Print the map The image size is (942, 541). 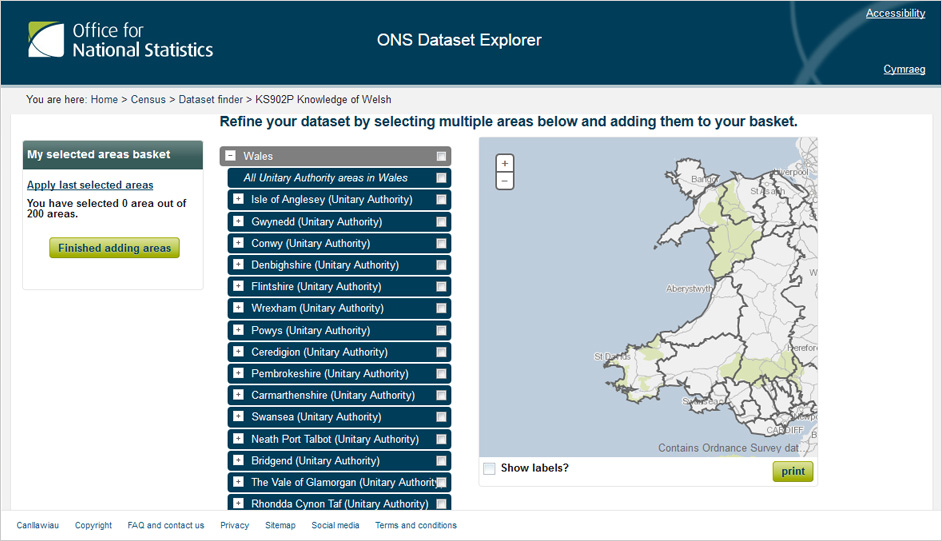pyautogui.click(x=793, y=471)
